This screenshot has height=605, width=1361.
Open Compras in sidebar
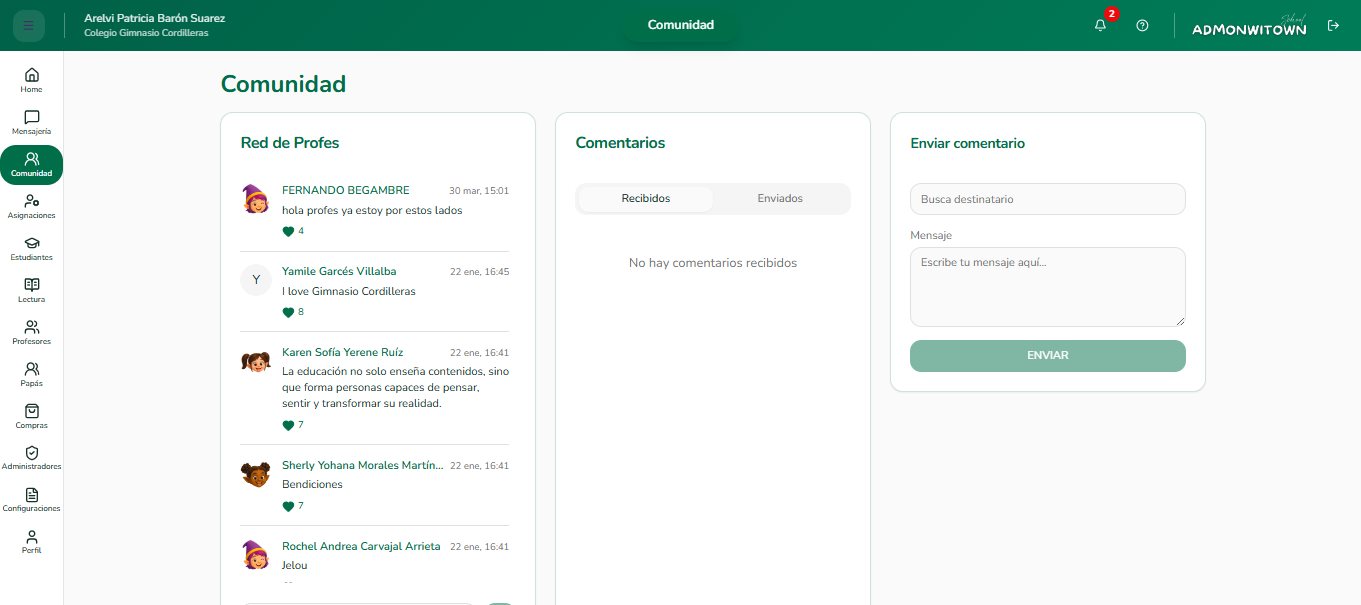tap(32, 417)
